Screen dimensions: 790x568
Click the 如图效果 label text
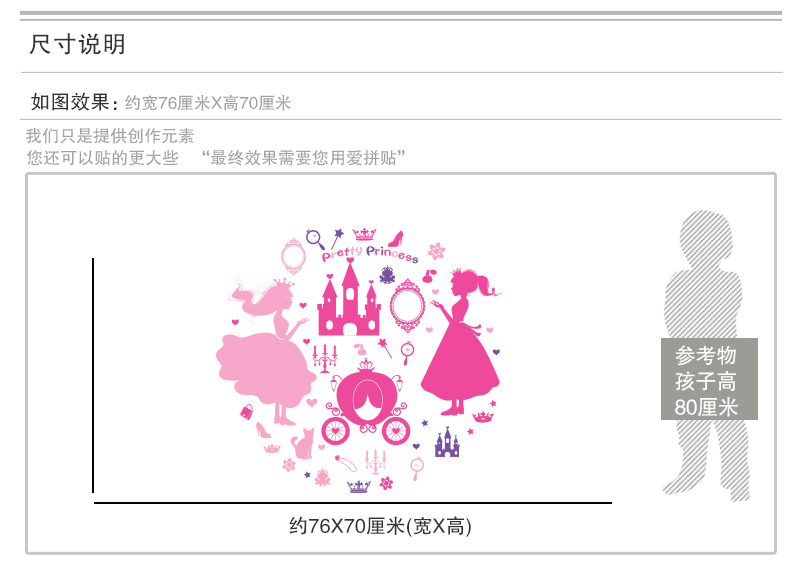(70, 102)
